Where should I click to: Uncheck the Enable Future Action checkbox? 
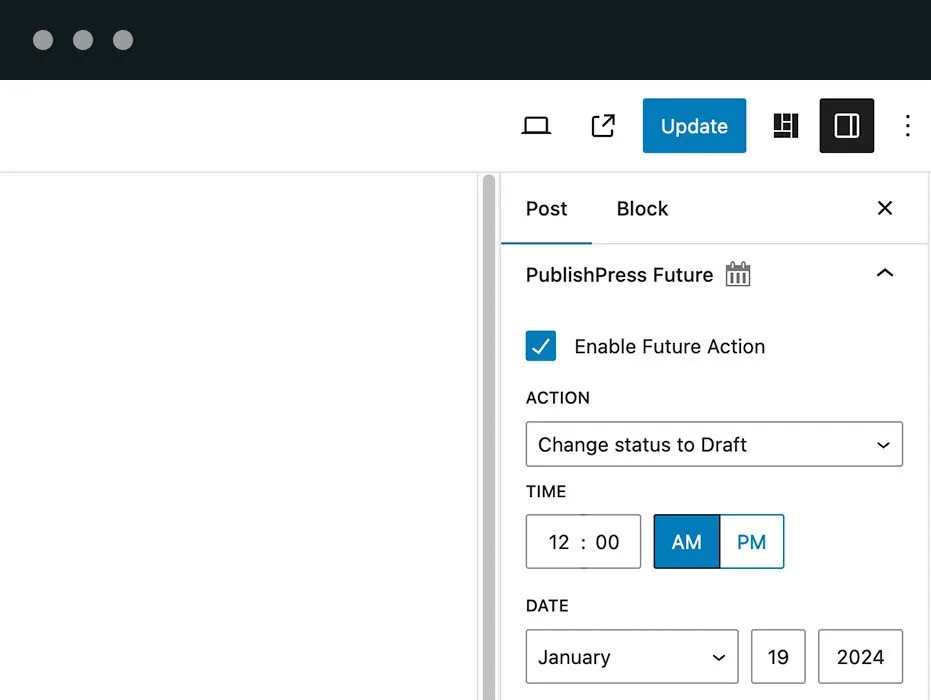click(x=540, y=346)
